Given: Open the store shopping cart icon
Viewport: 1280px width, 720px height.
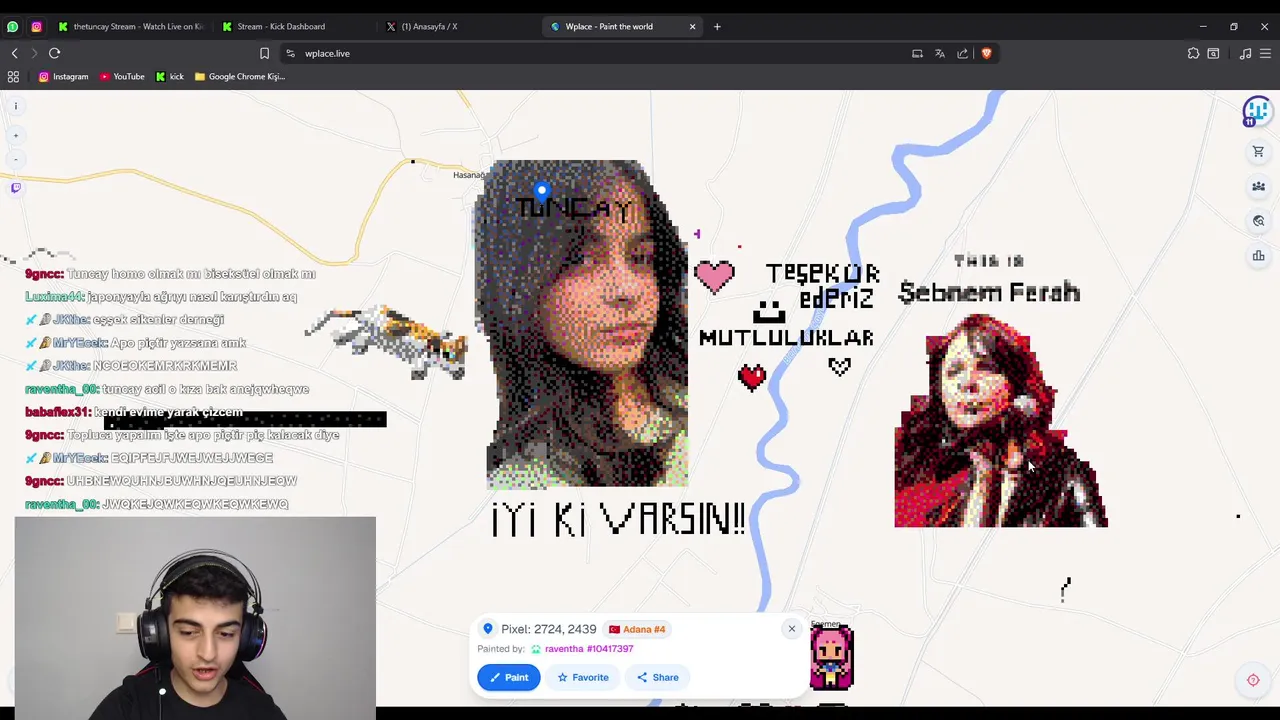Looking at the screenshot, I should [1258, 152].
